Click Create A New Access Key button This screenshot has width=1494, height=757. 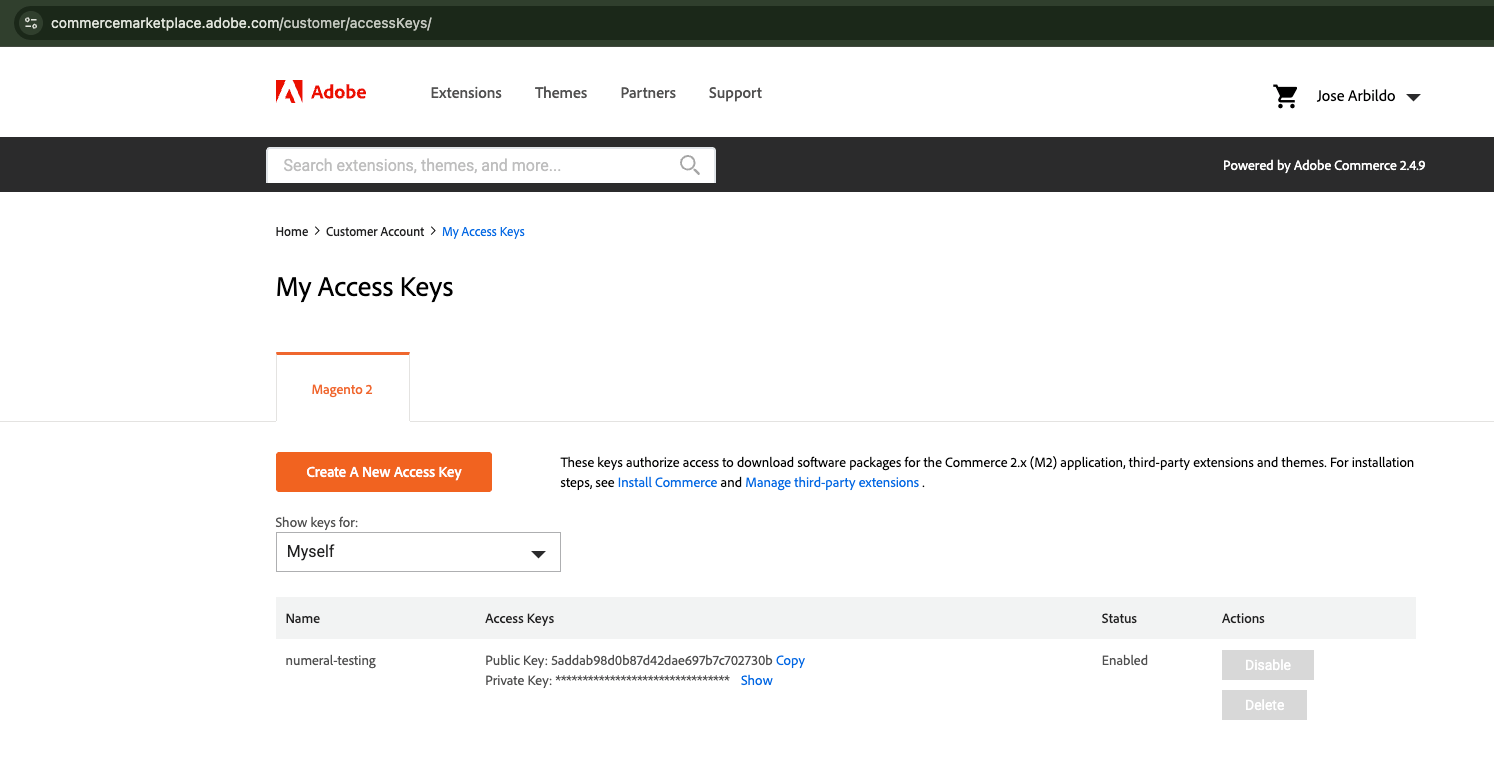384,472
